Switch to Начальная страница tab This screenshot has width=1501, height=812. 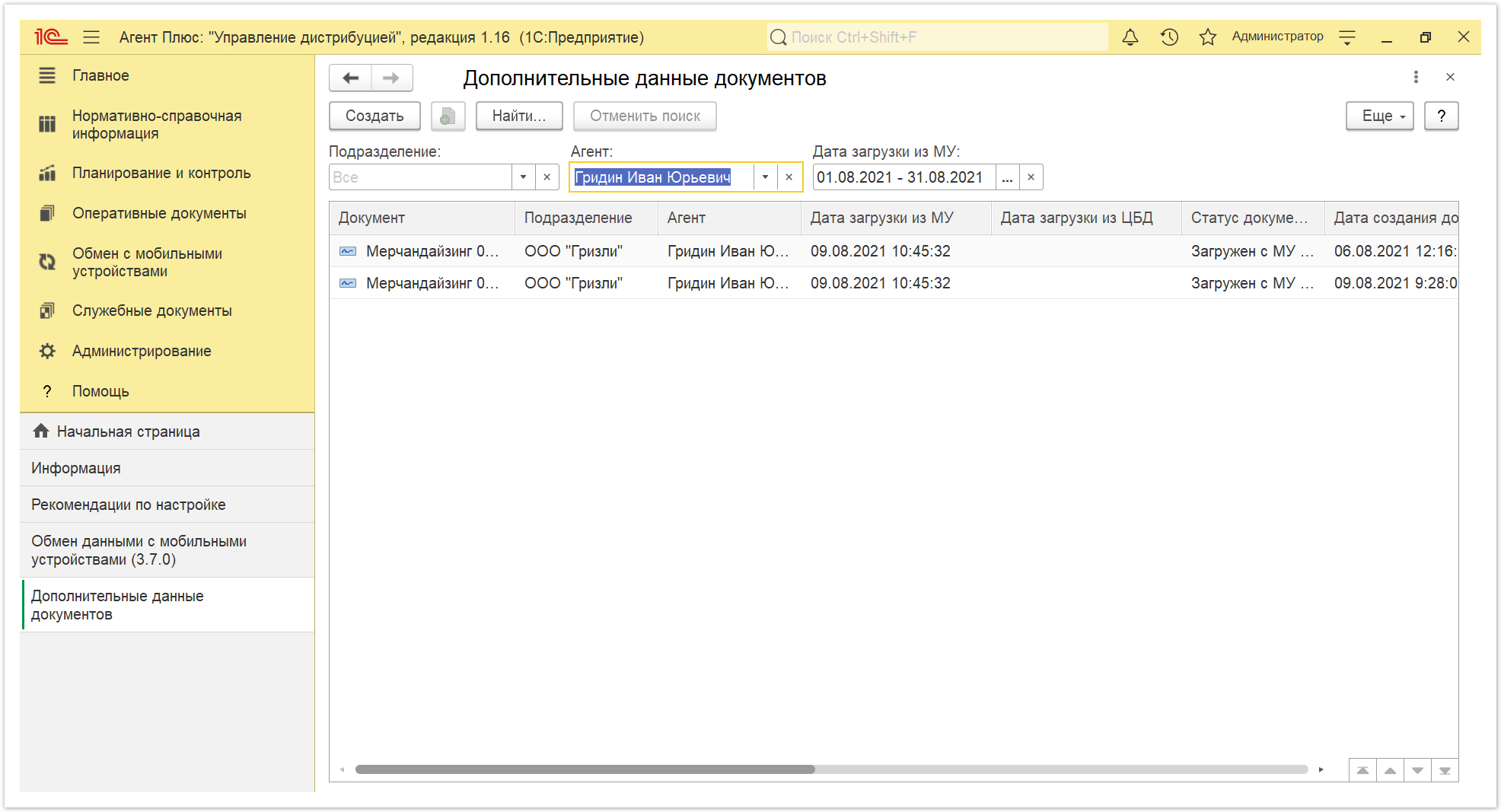coord(128,431)
